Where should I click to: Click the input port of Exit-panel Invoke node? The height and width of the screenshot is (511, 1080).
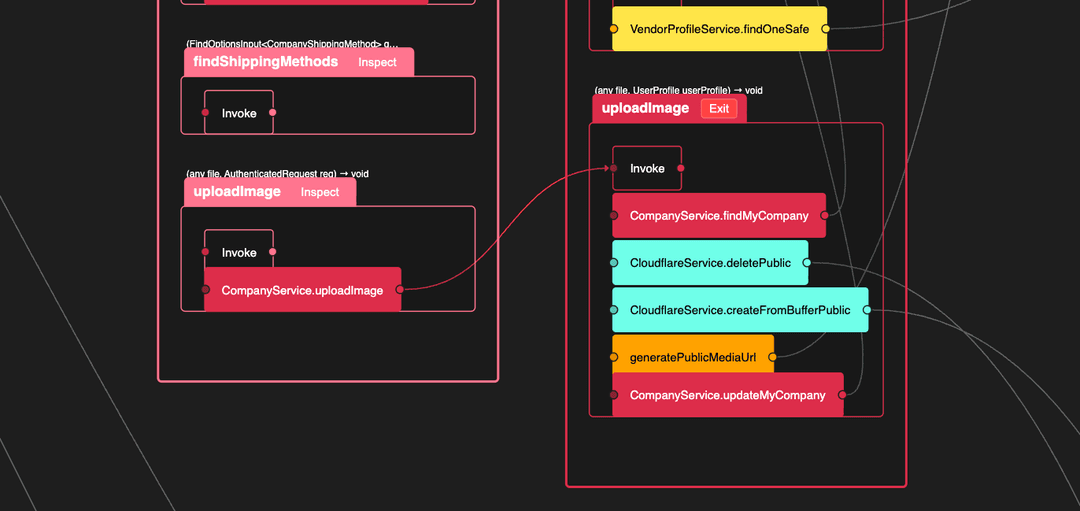(x=614, y=168)
